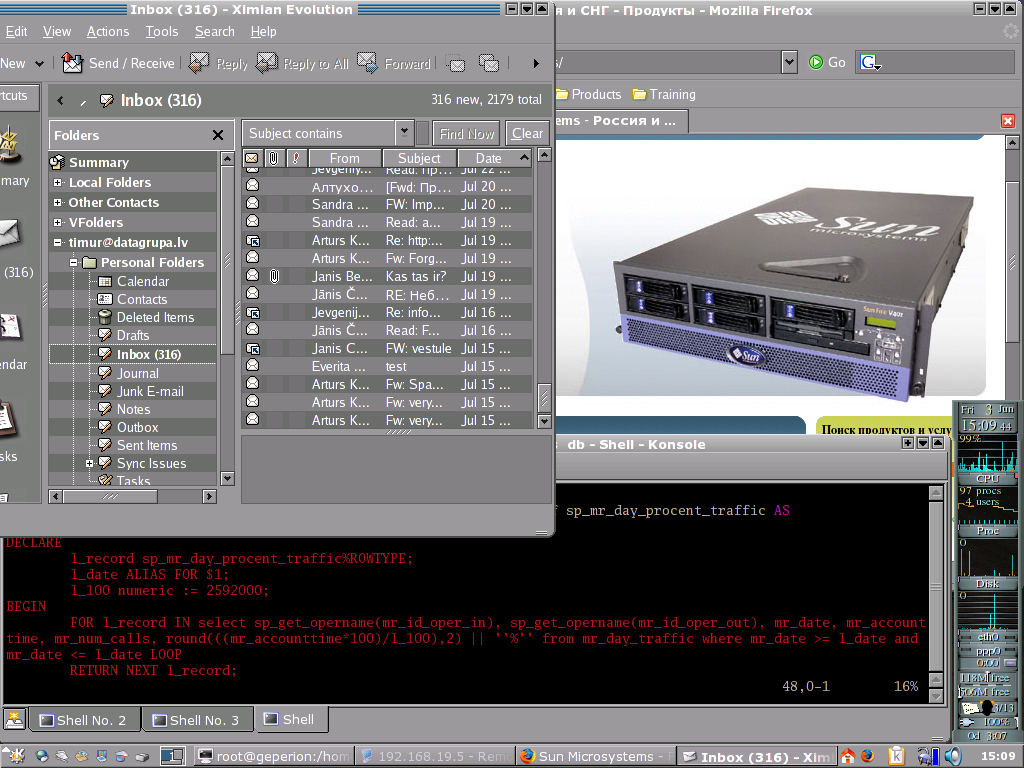Expand the VFolders tree node
Image resolution: width=1024 pixels, height=768 pixels.
click(x=57, y=223)
